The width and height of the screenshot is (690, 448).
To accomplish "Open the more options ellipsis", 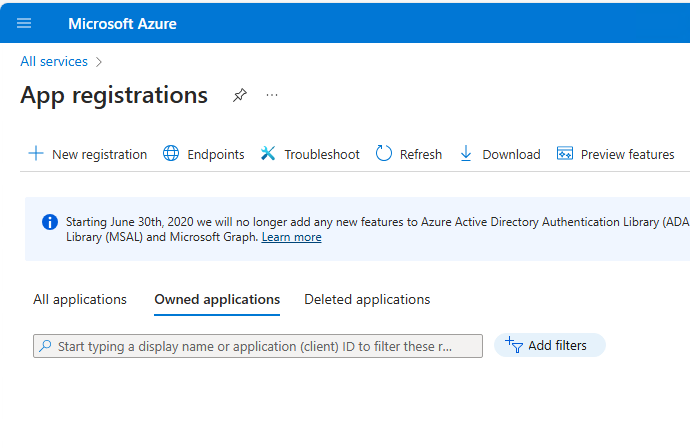I will [272, 95].
